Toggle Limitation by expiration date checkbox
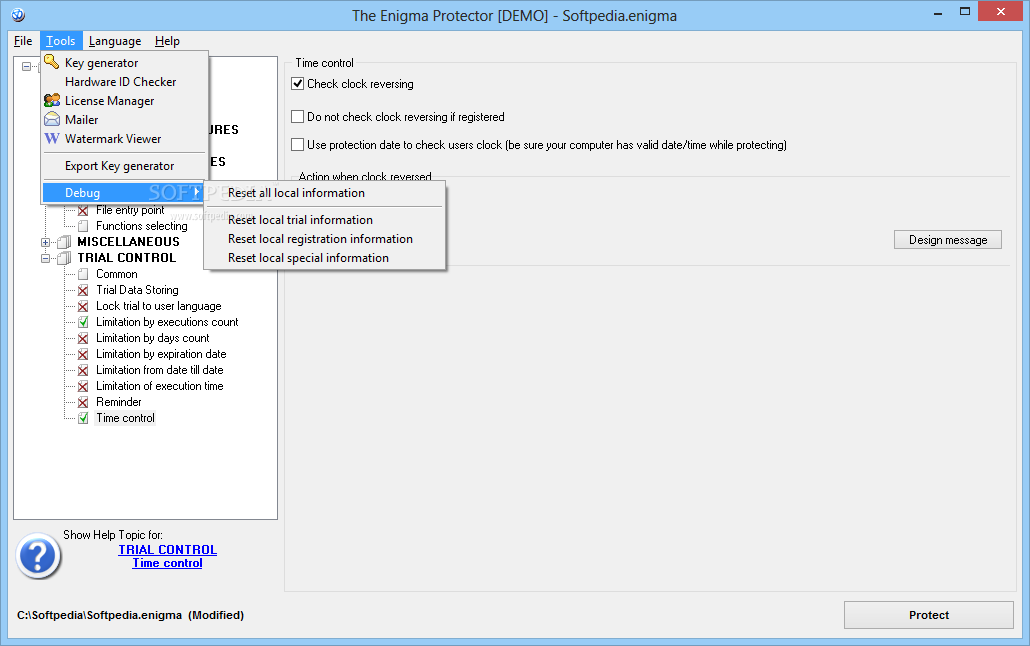The width and height of the screenshot is (1030, 646). (83, 354)
